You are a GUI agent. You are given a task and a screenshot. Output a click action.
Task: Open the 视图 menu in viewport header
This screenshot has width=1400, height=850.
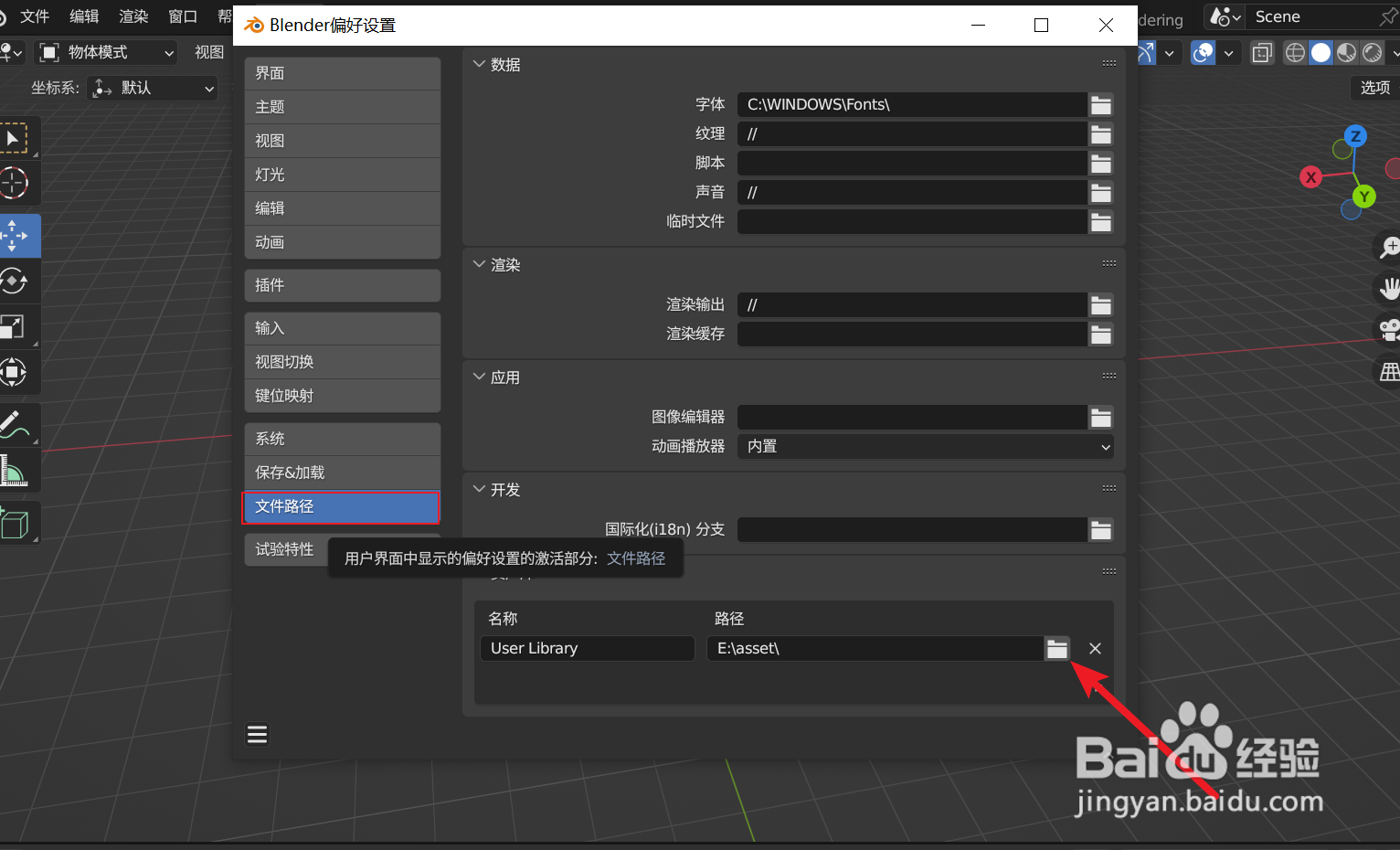click(209, 52)
